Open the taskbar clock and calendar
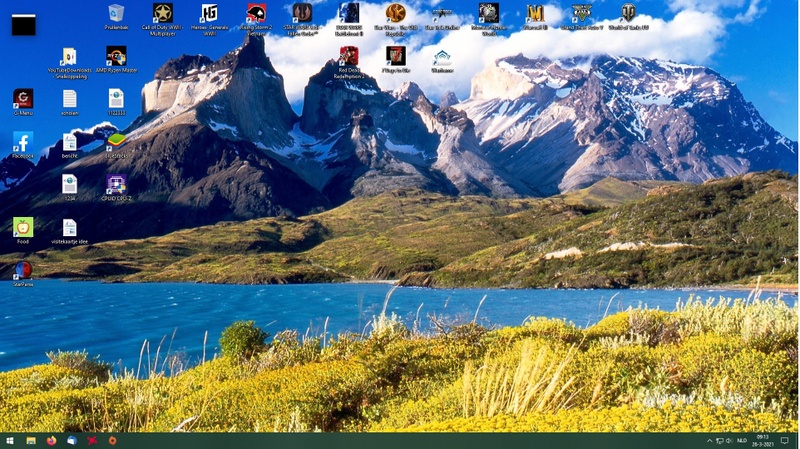Viewport: 800px width, 449px height. [x=762, y=441]
